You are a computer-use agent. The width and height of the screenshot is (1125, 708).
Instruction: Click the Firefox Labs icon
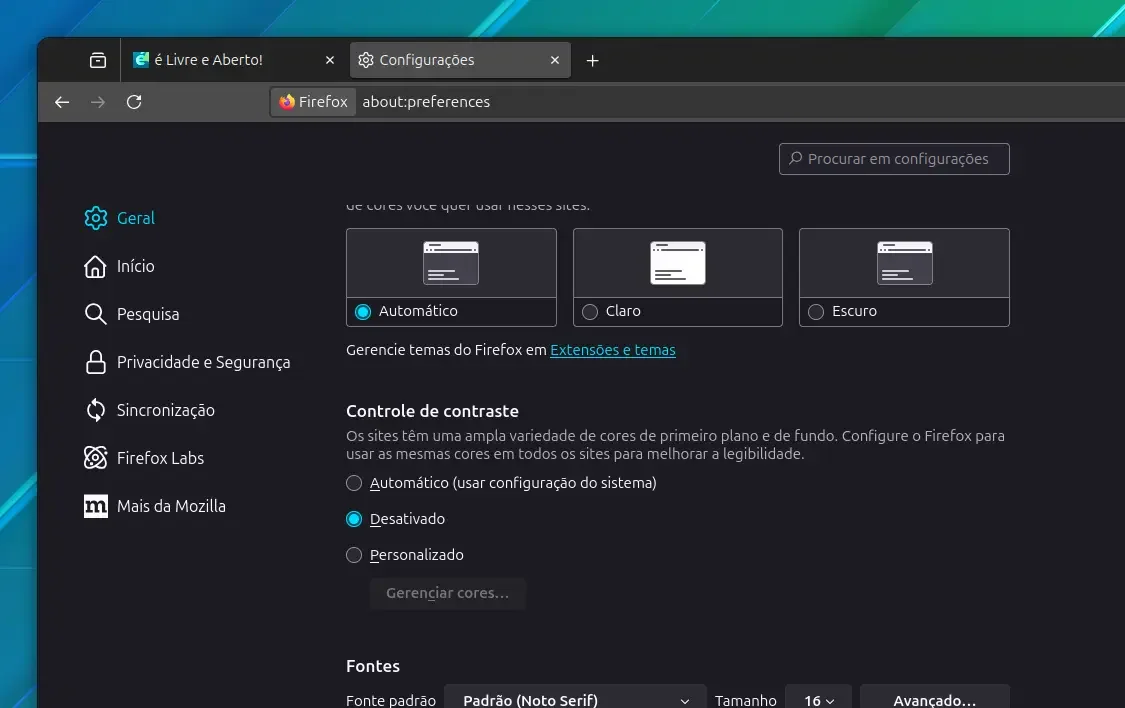95,458
